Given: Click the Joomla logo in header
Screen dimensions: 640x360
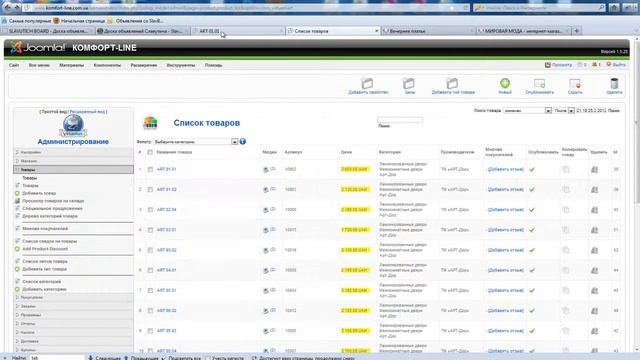Looking at the screenshot, I should [x=38, y=48].
